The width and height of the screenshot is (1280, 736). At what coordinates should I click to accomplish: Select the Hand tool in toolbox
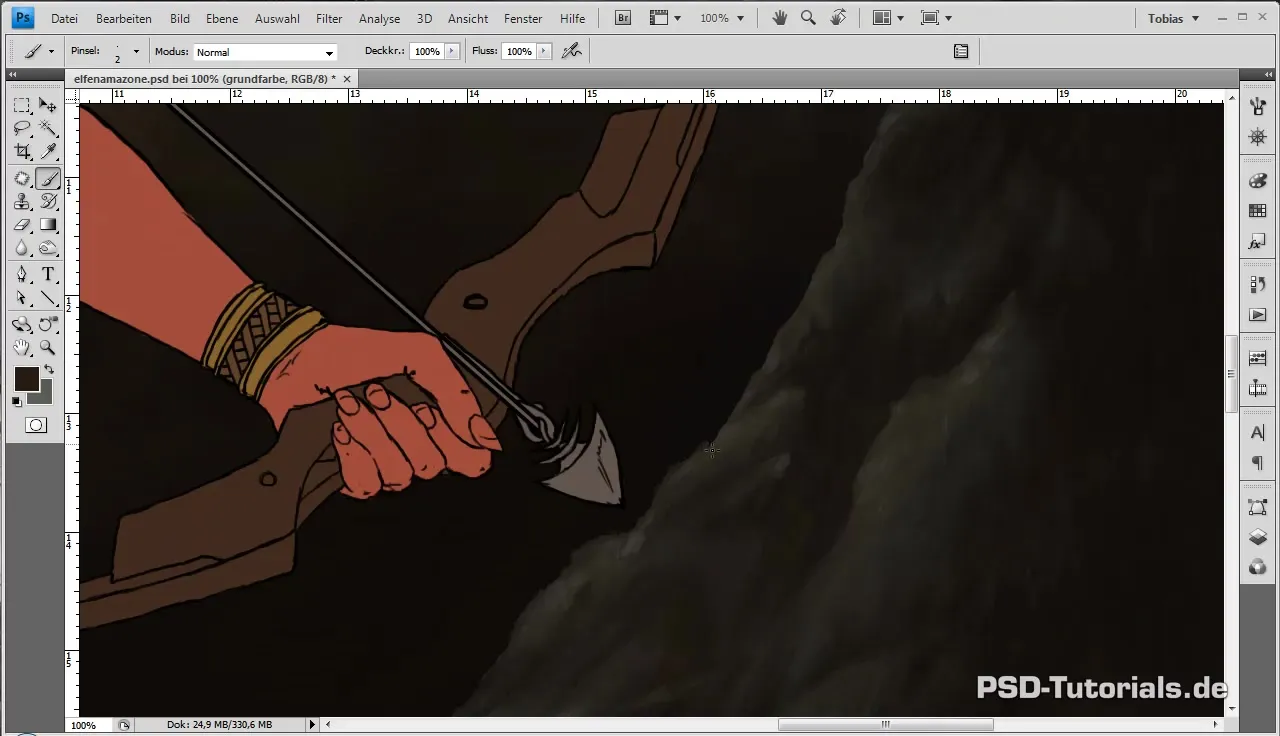22,348
